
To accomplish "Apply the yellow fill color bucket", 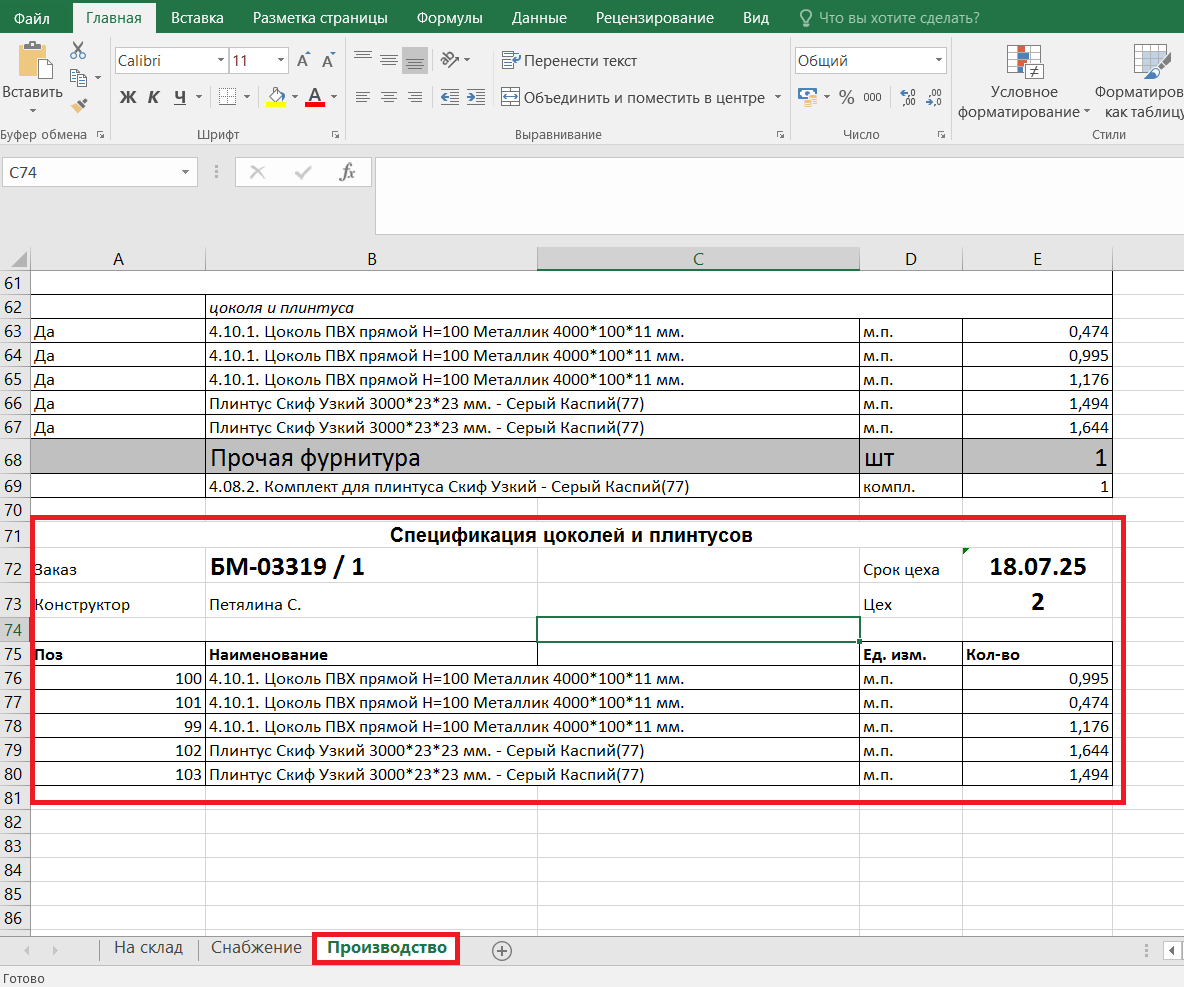I will click(277, 97).
